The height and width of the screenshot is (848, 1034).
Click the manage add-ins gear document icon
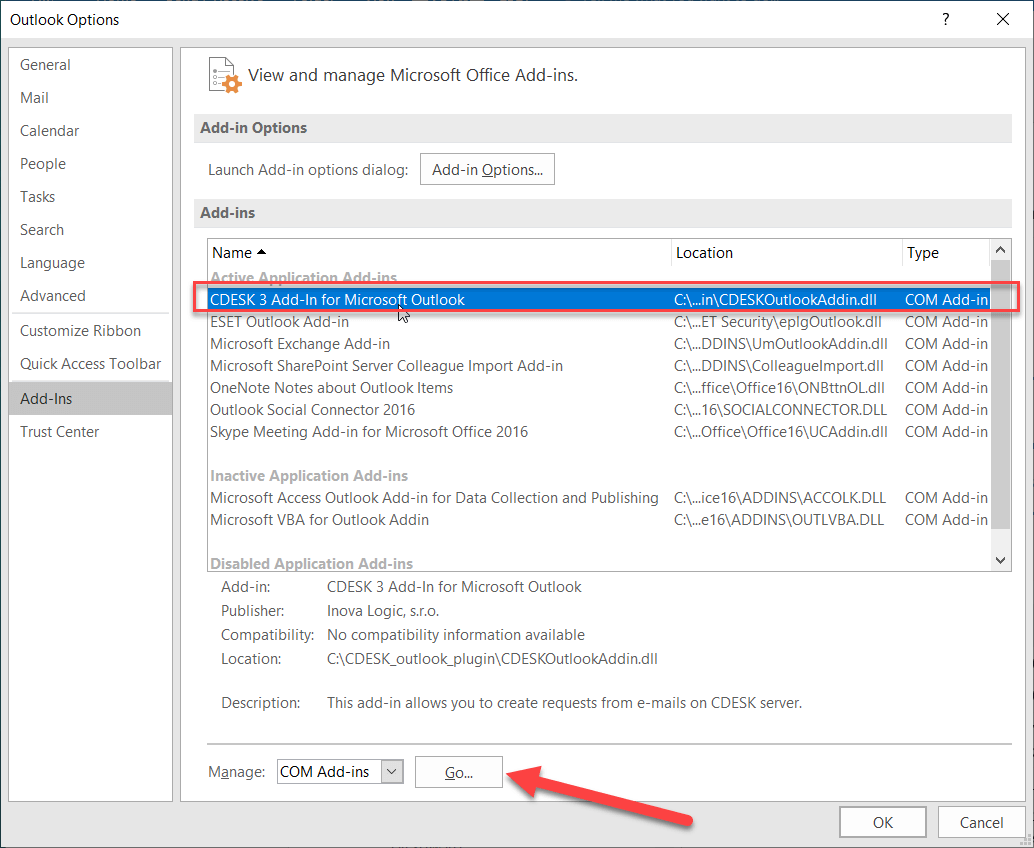(x=224, y=75)
